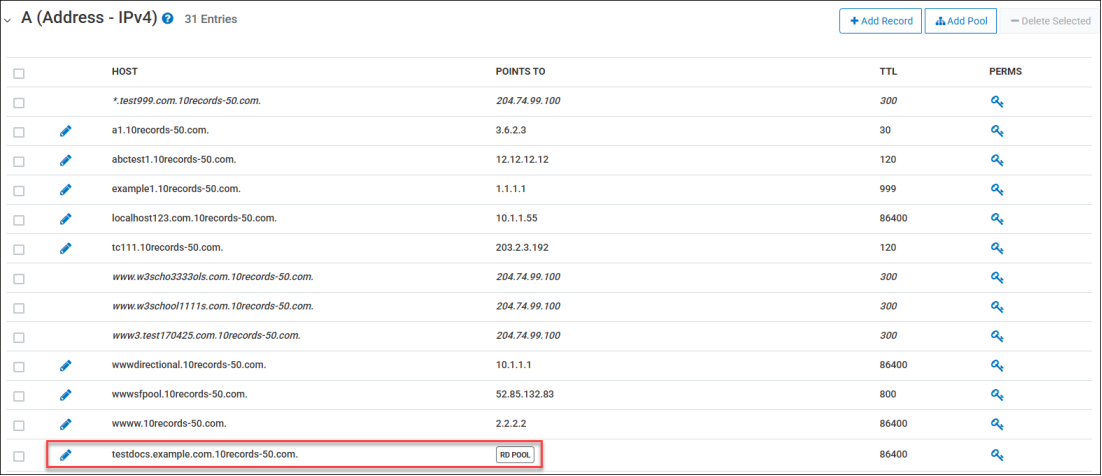Select the IP address 12.12.12.12
The image size is (1102, 476).
pyautogui.click(x=521, y=160)
